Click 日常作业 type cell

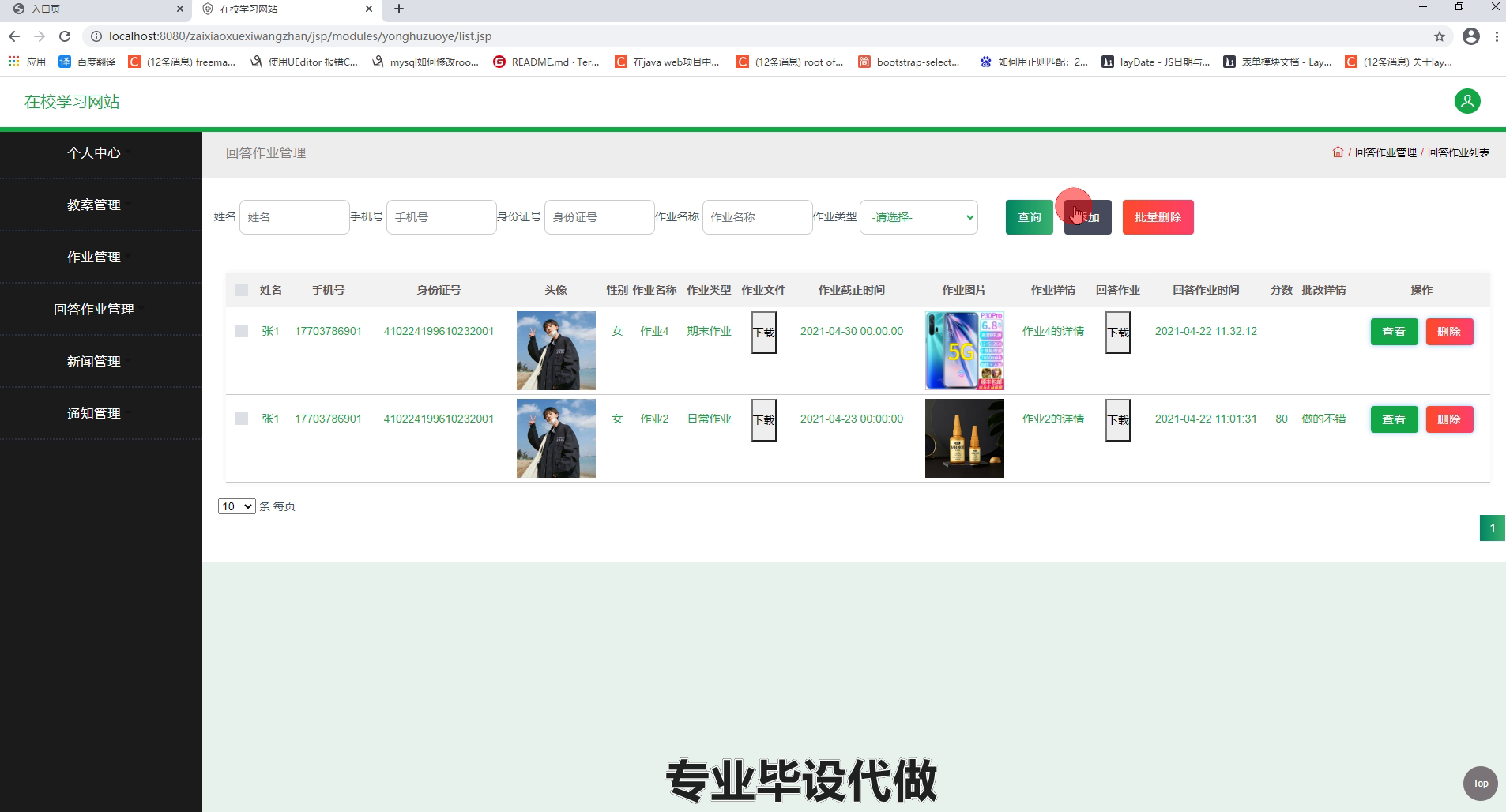pyautogui.click(x=709, y=419)
